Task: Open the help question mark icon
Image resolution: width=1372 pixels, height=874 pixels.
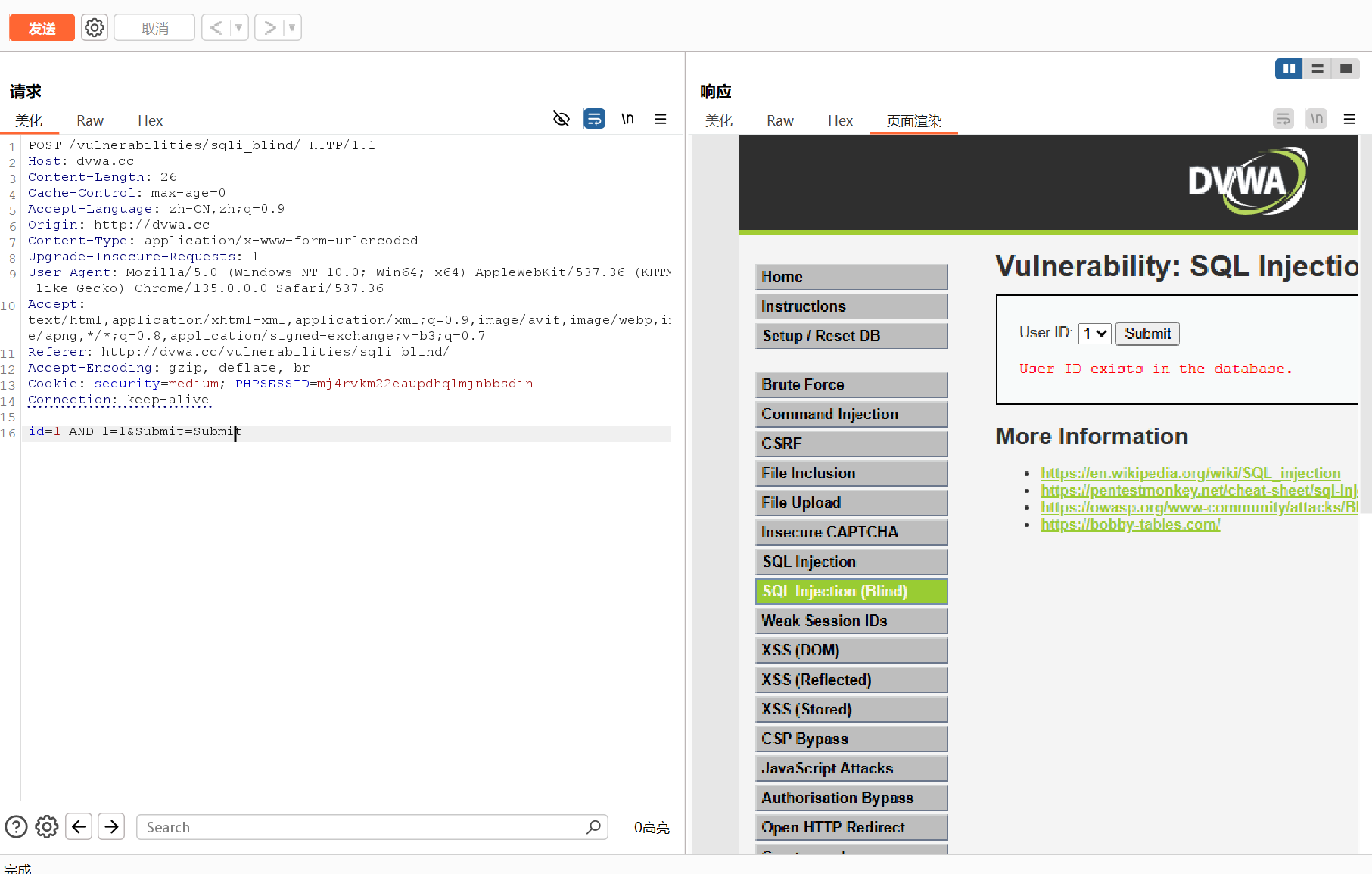Action: (x=16, y=826)
